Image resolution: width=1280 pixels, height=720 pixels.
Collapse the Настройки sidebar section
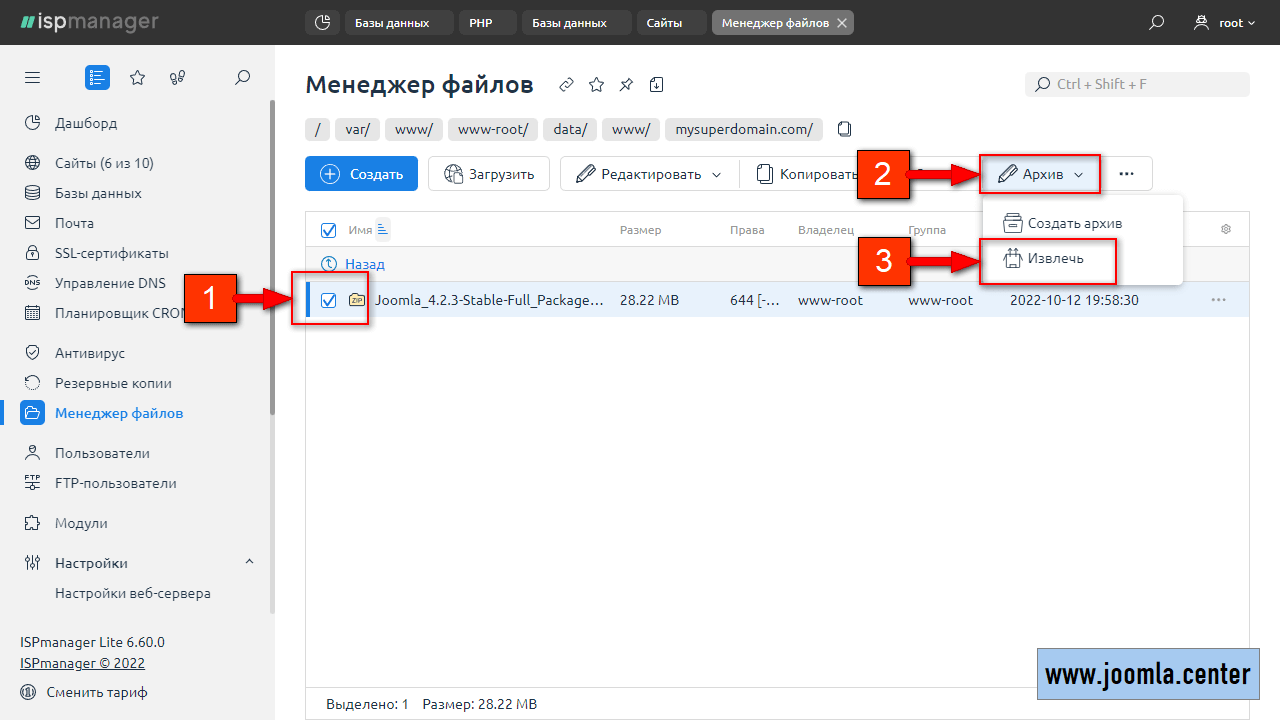coord(249,563)
